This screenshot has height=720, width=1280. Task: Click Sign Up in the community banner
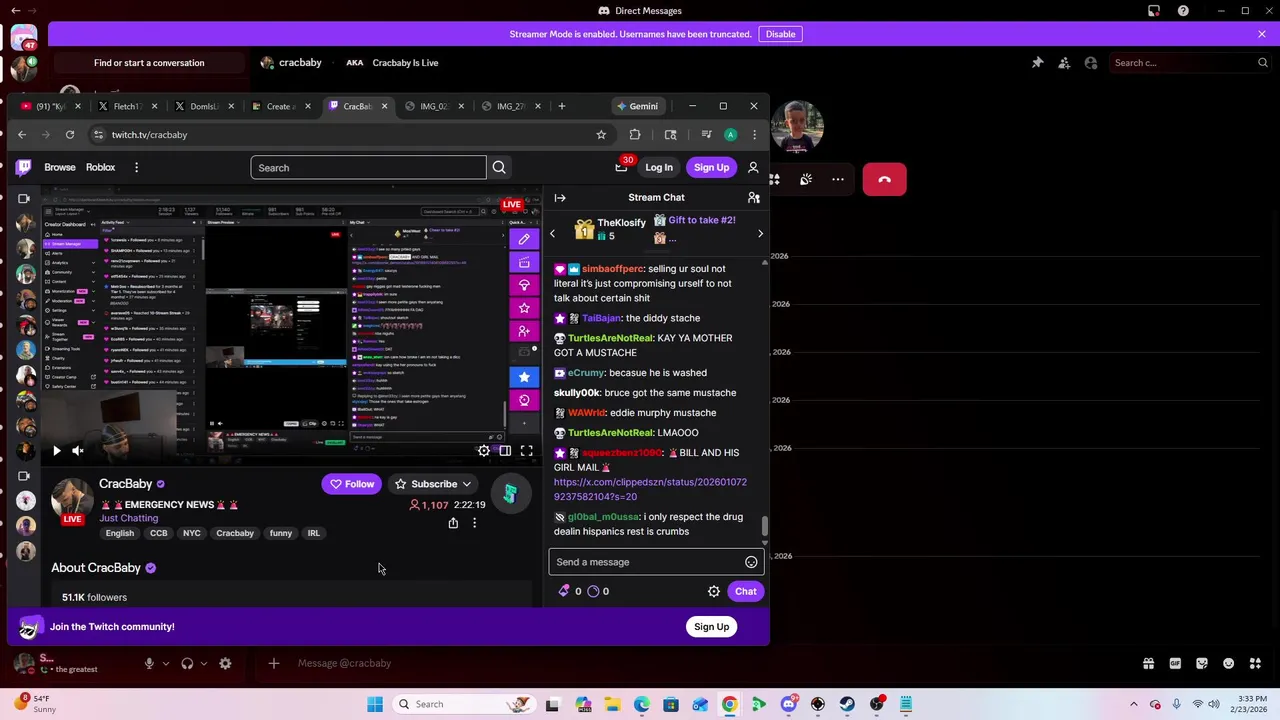pos(711,627)
